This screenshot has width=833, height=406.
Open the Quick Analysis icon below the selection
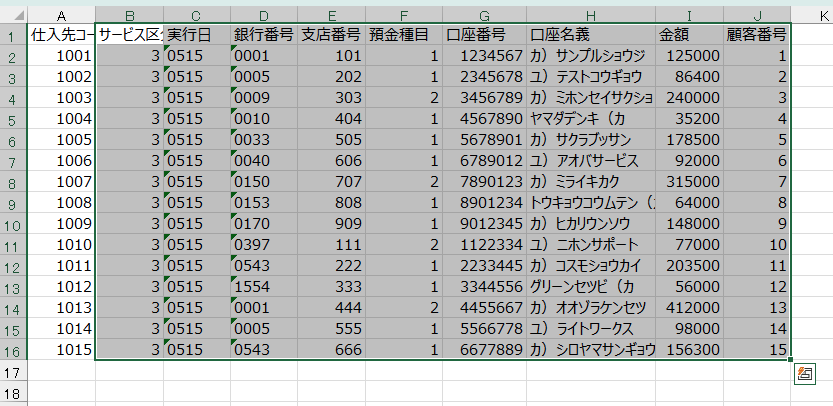(805, 374)
